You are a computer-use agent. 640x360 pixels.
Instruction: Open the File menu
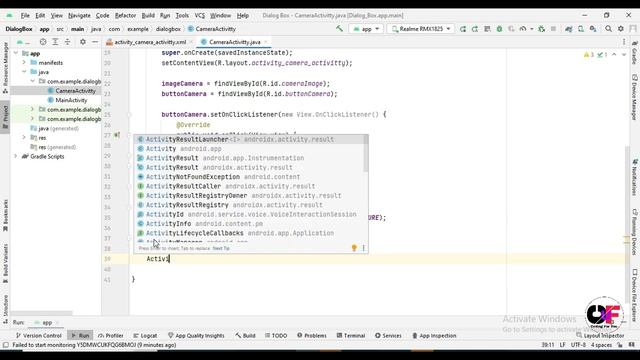(25, 16)
